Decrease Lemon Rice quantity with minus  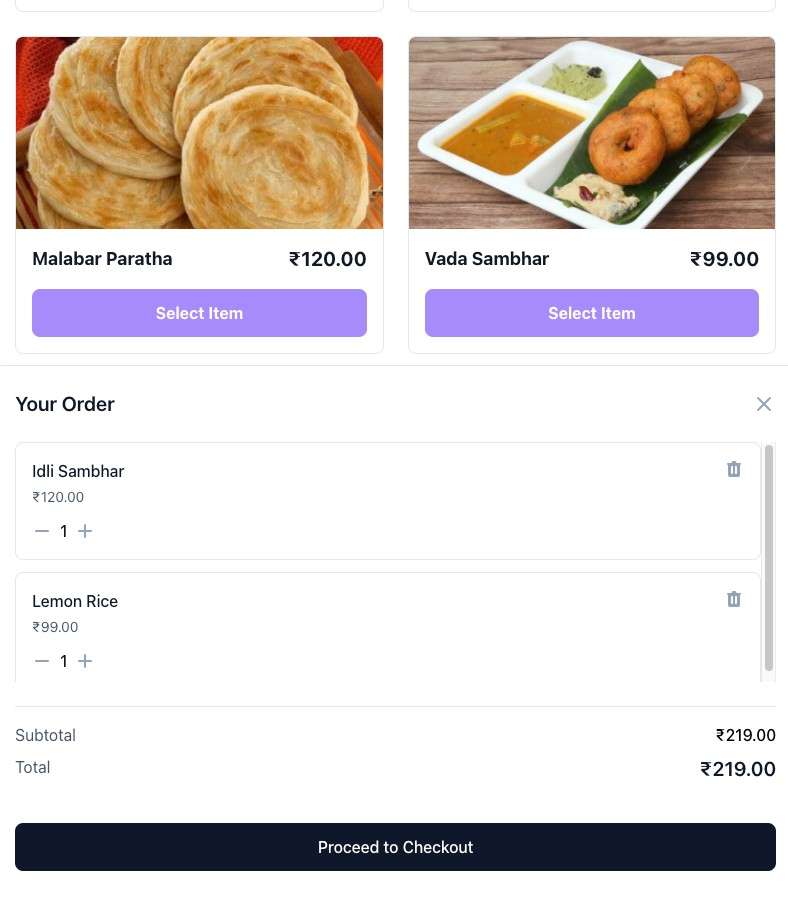(x=42, y=661)
